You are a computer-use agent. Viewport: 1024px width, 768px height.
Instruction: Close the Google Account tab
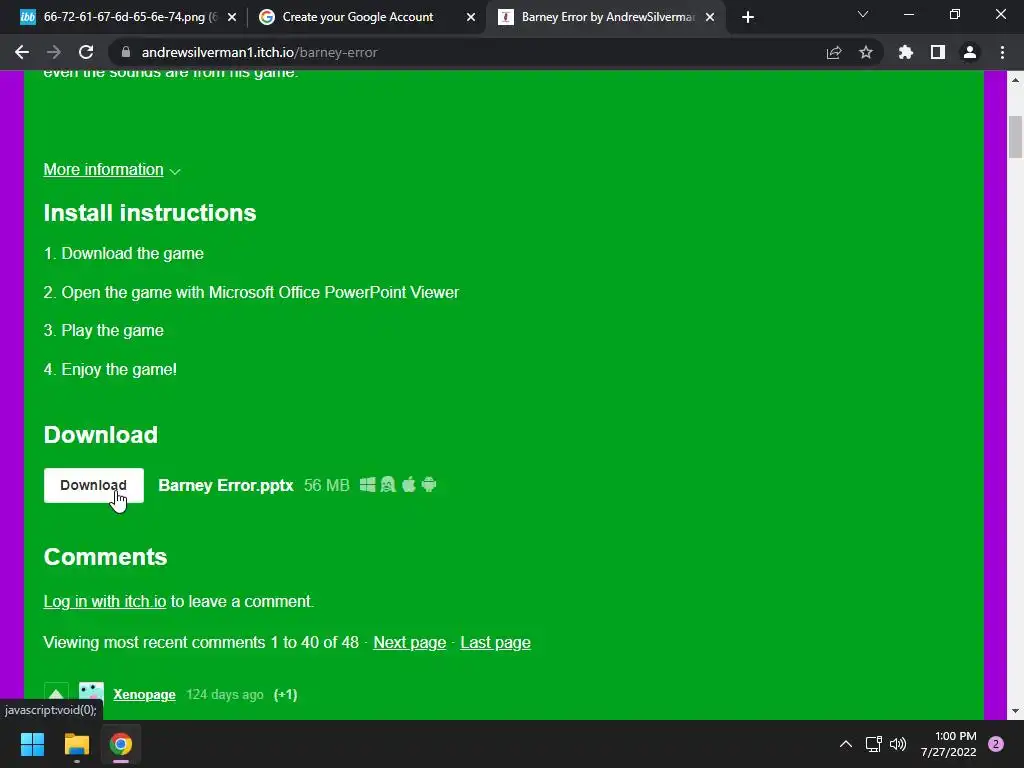(x=471, y=17)
